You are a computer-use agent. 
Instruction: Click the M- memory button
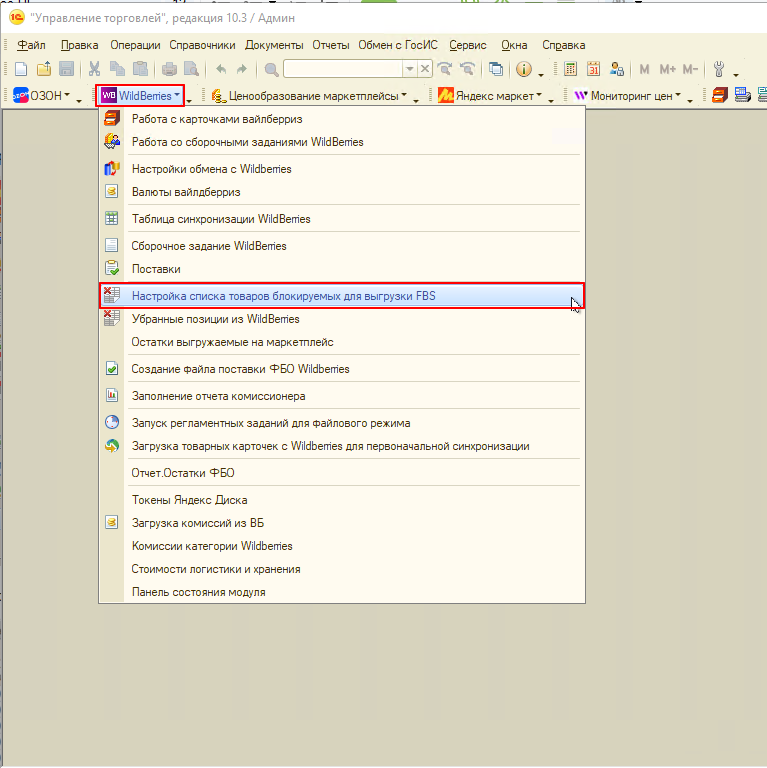(690, 70)
